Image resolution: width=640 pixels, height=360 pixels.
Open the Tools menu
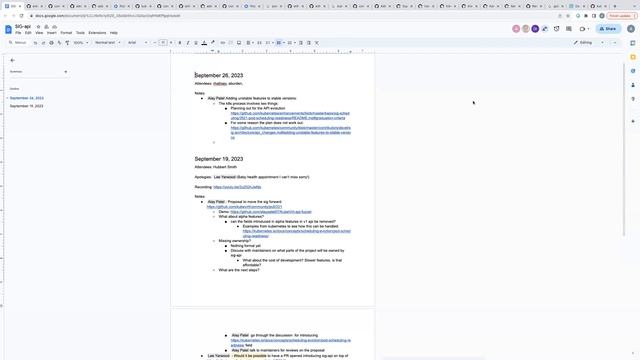coord(80,33)
